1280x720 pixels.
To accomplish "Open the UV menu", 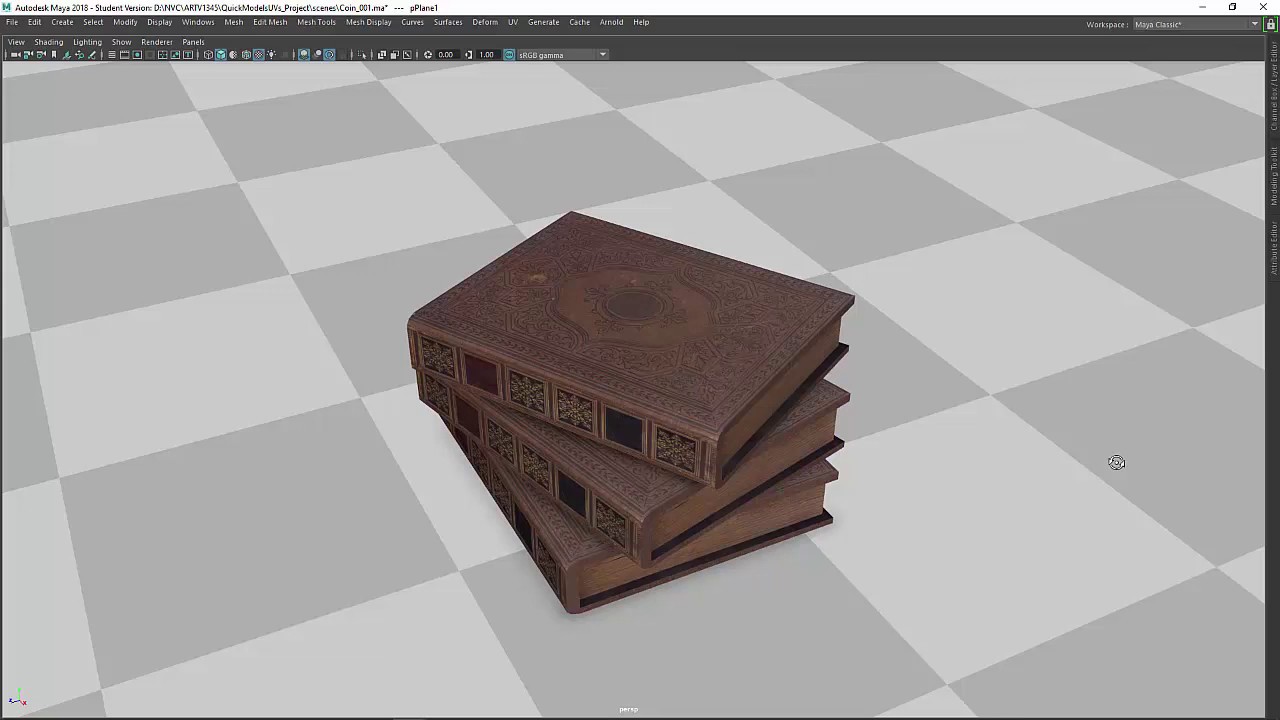I will click(x=513, y=22).
